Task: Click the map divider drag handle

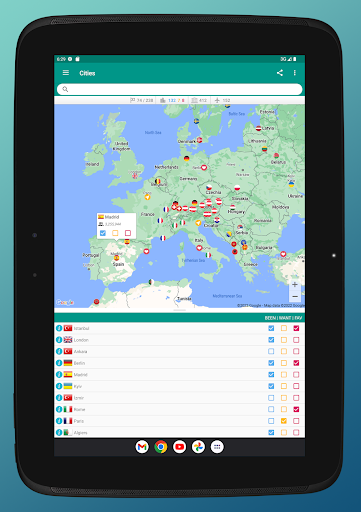Action: click(x=179, y=310)
